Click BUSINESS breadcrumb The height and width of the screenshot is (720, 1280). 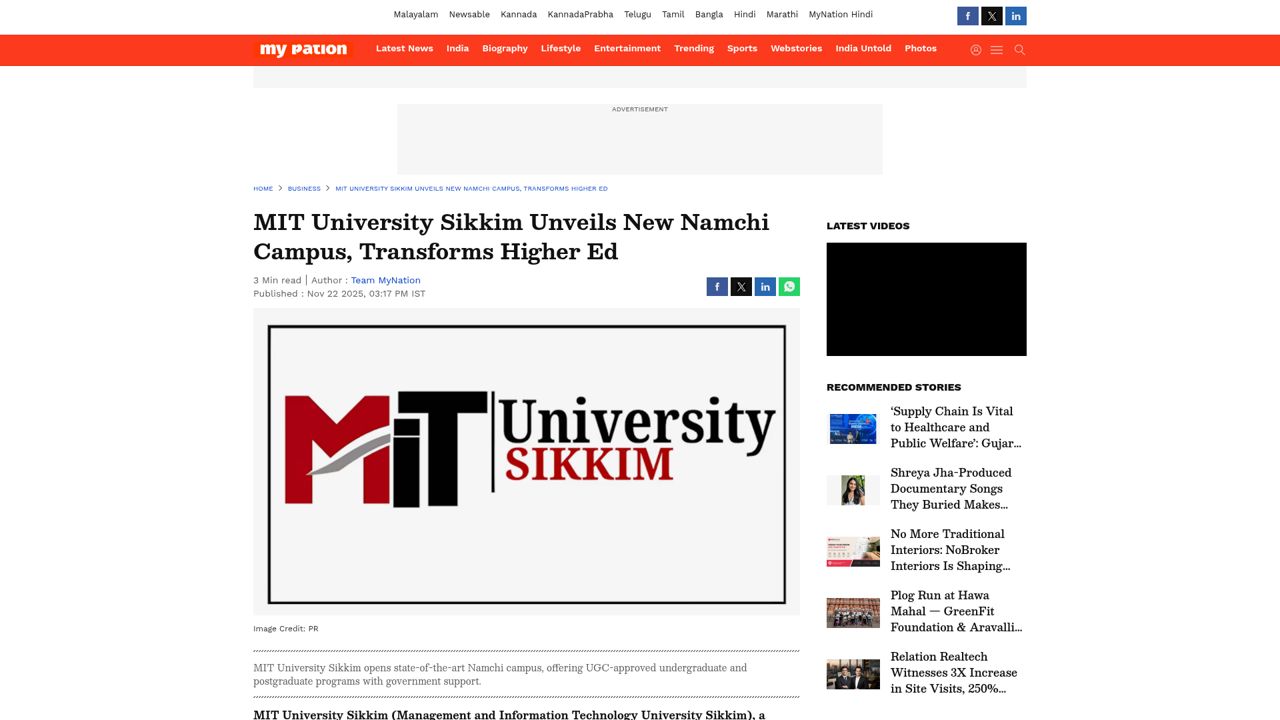tap(304, 189)
